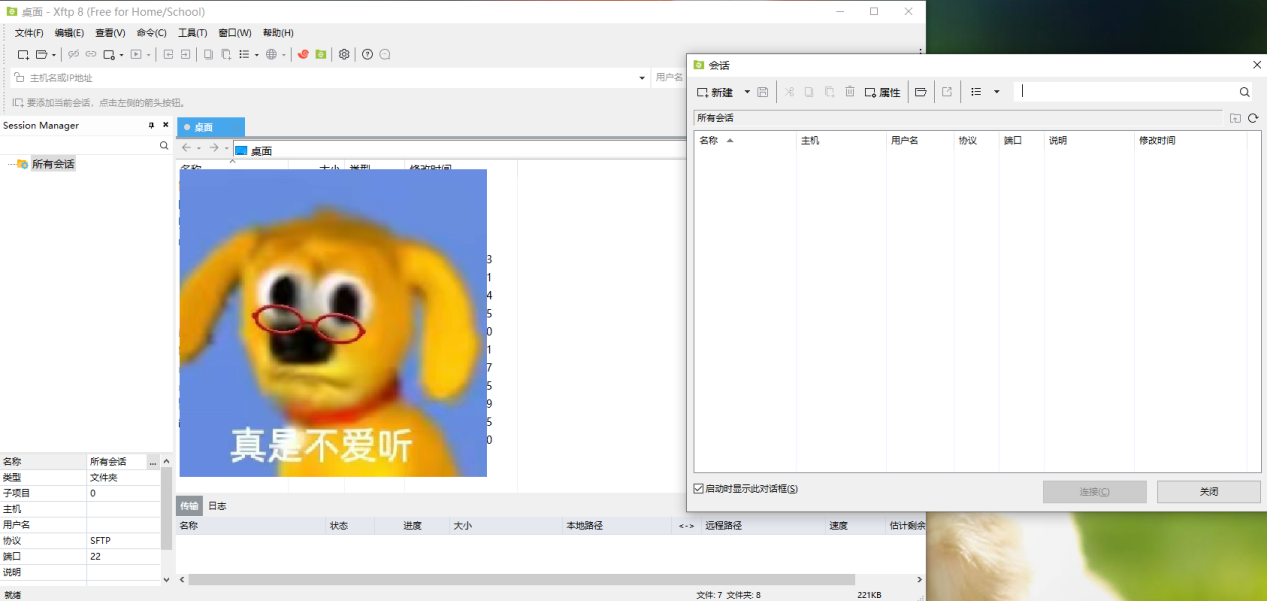The image size is (1267, 601).
Task: Expand the host address dropdown arrow
Action: pyautogui.click(x=642, y=78)
